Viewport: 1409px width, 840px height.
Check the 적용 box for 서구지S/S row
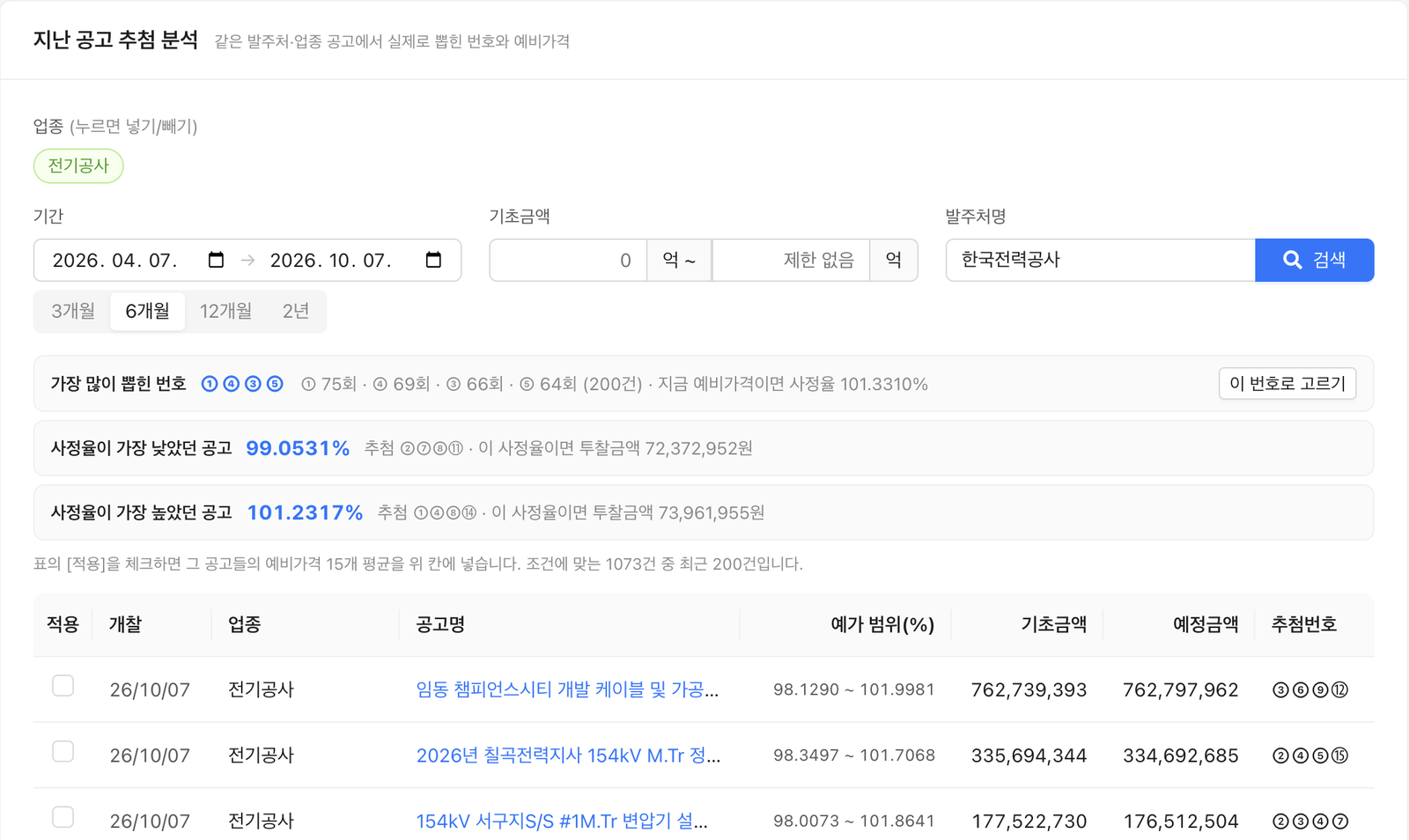tap(63, 817)
